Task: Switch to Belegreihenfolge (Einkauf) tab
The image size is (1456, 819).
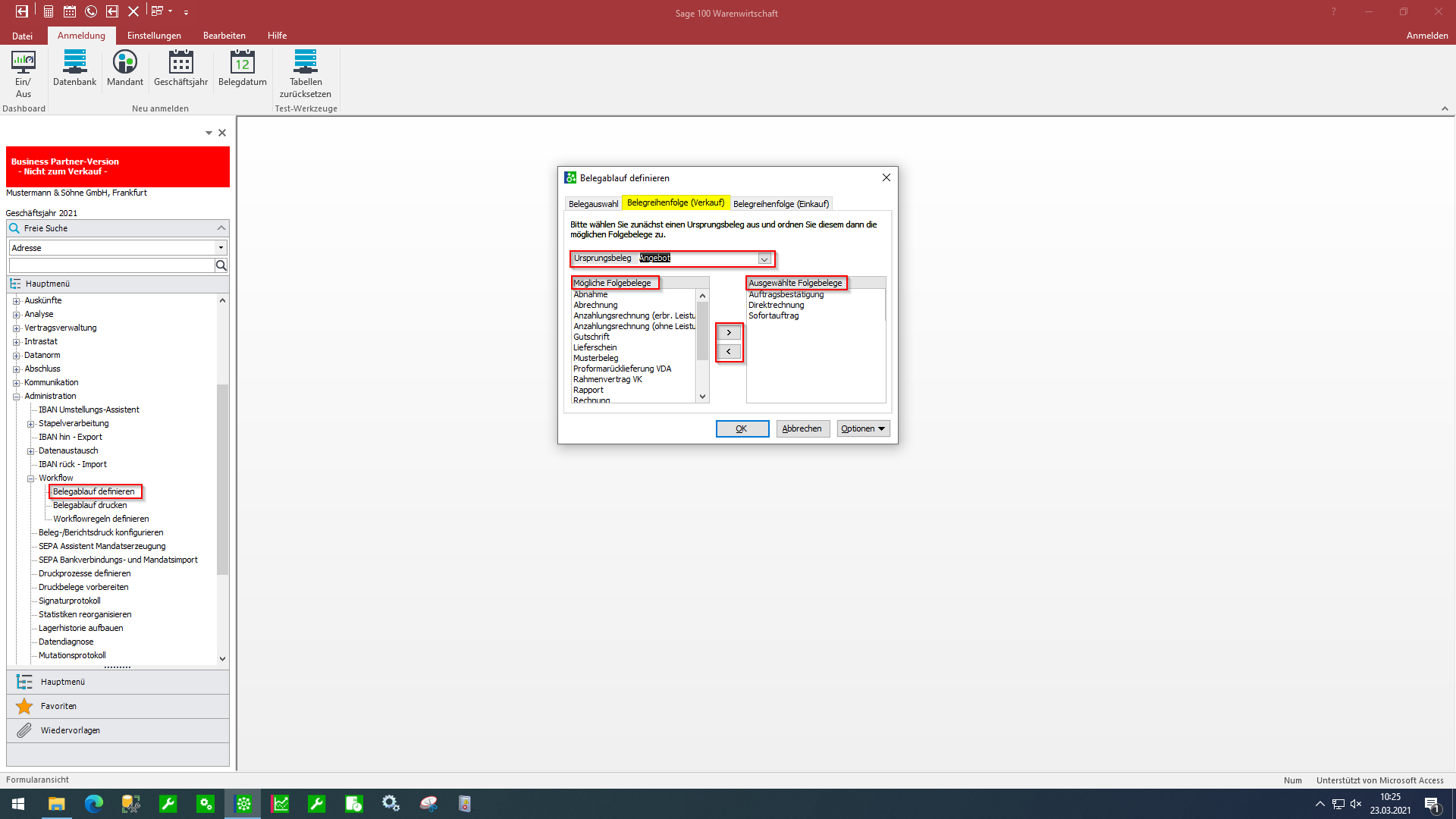Action: click(781, 204)
